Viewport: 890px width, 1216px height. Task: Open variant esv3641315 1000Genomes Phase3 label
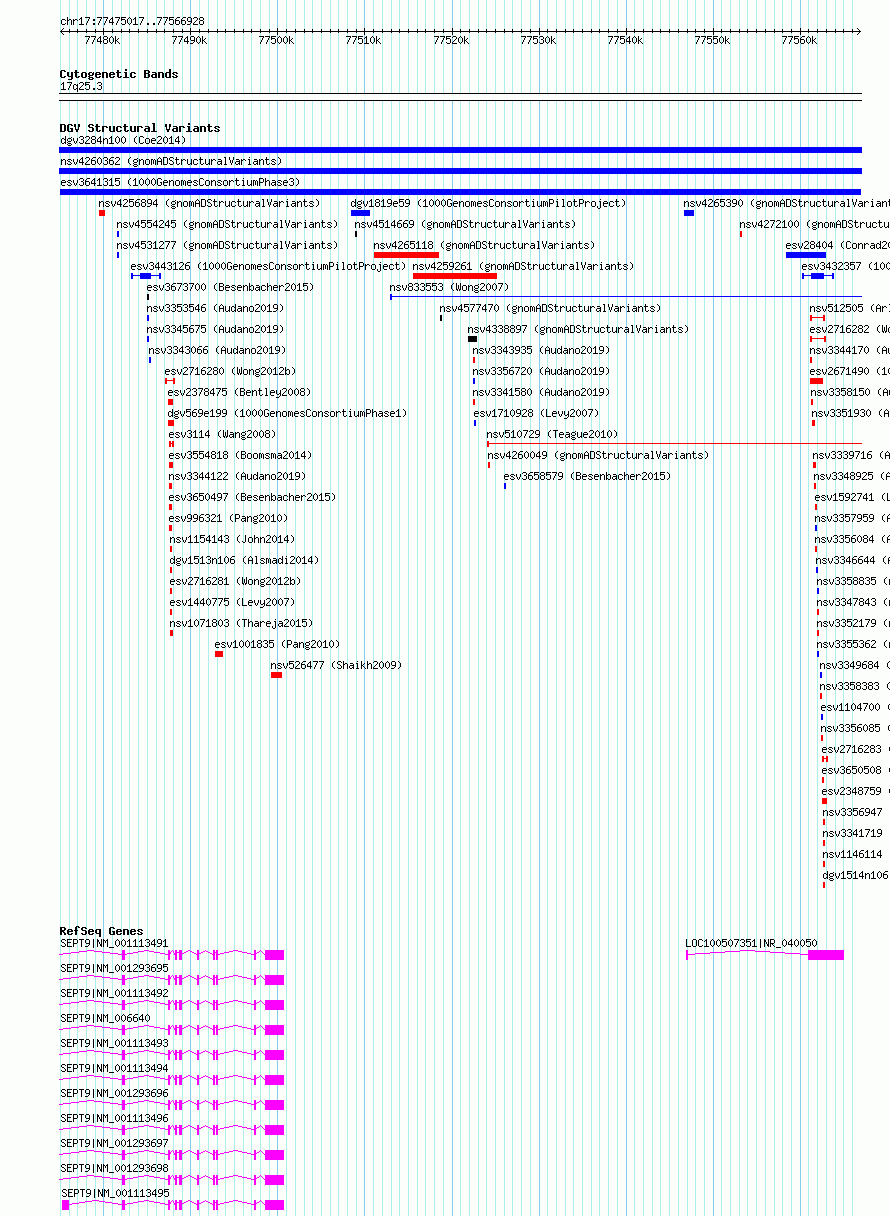pos(180,182)
